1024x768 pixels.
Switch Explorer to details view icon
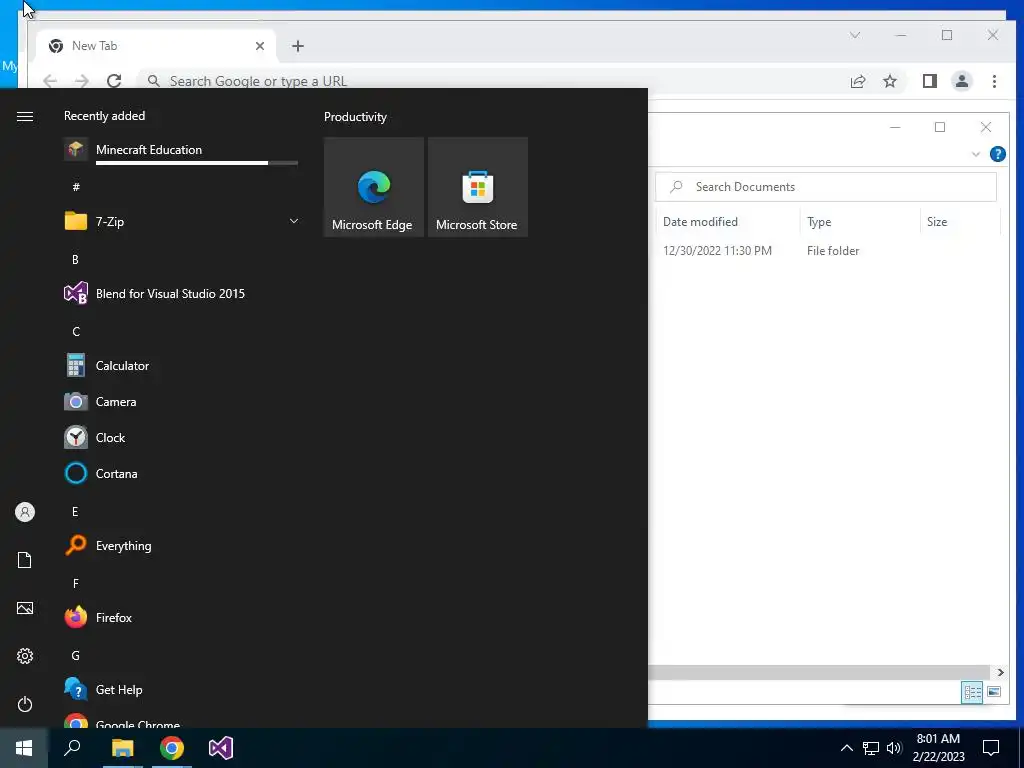click(x=972, y=692)
